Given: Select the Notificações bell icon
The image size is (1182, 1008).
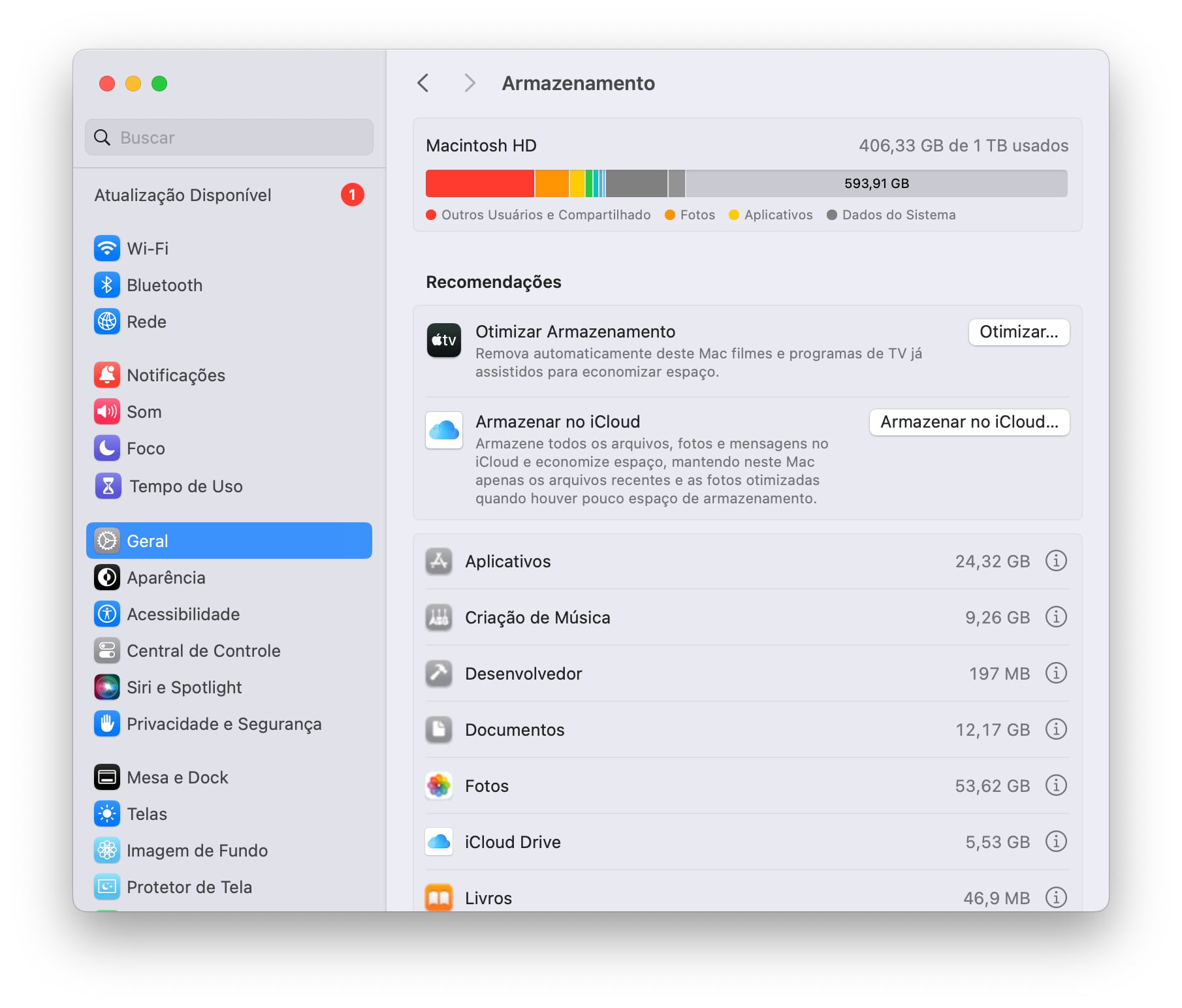Looking at the screenshot, I should [x=107, y=375].
